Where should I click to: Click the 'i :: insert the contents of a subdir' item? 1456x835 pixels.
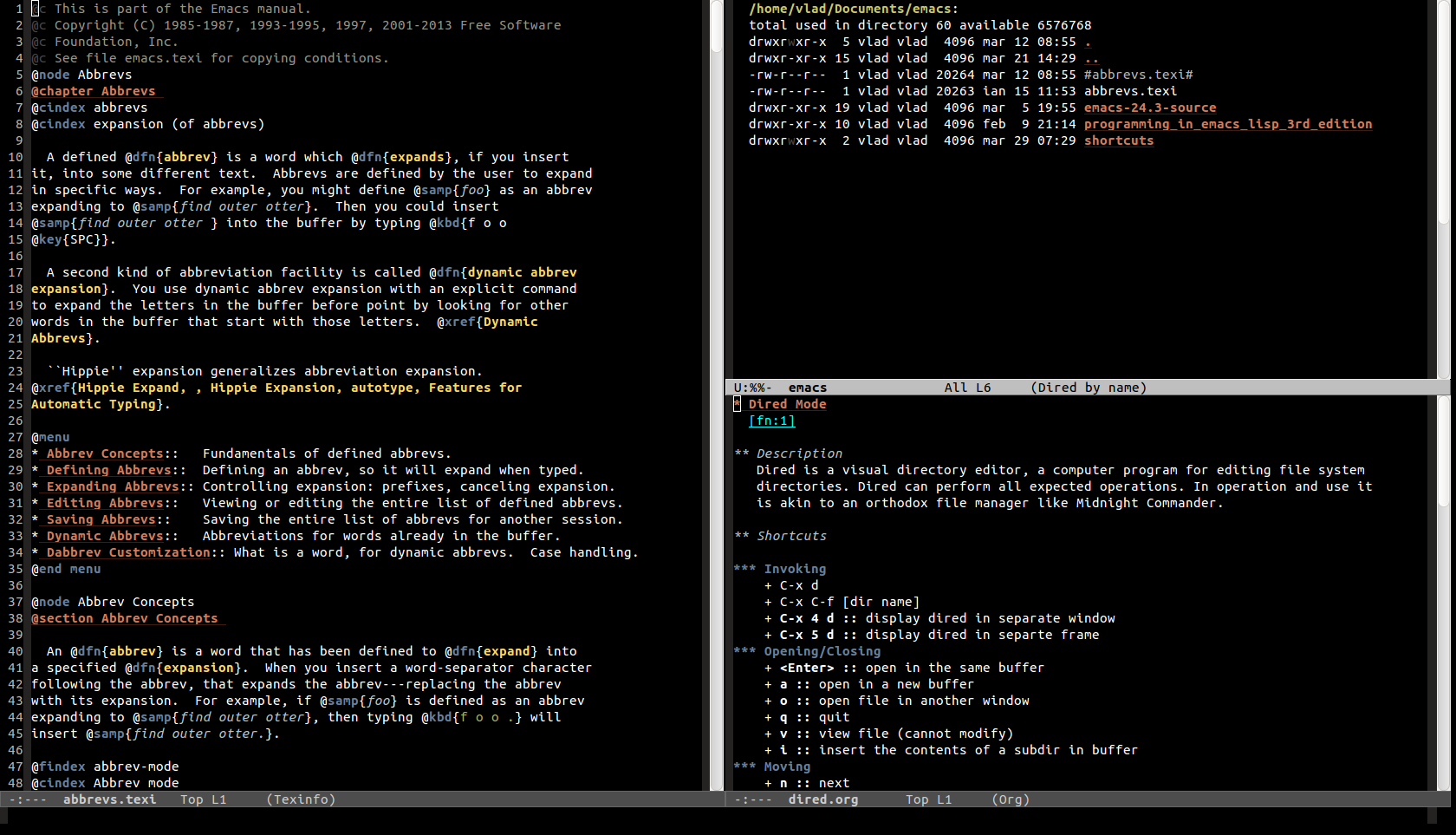[951, 750]
